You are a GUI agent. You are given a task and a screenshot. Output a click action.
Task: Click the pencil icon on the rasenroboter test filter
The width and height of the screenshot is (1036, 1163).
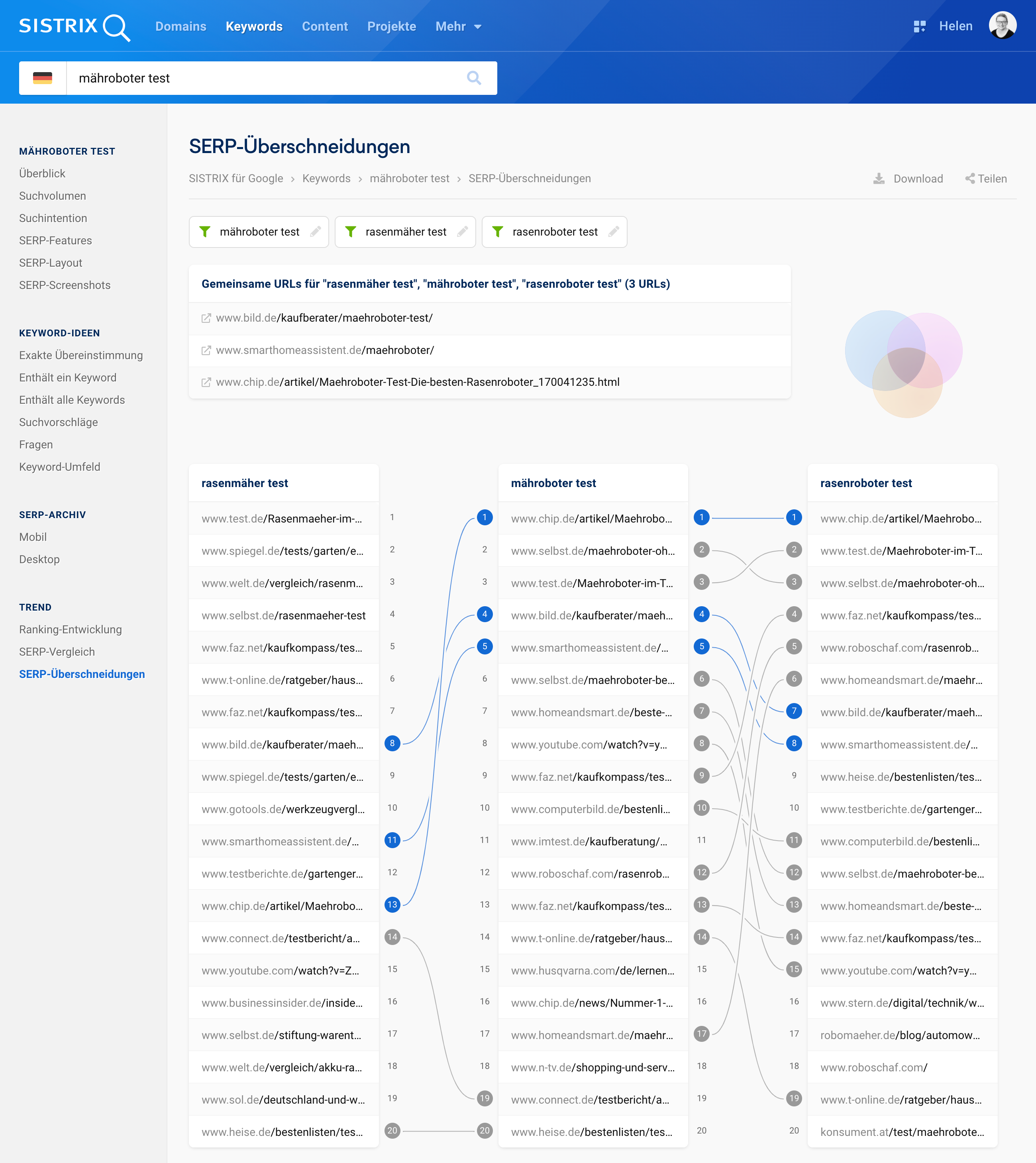click(614, 232)
